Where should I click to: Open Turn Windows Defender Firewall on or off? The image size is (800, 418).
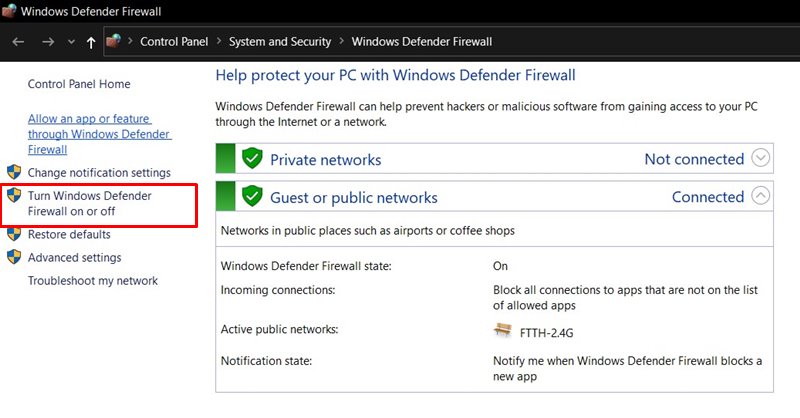click(x=89, y=203)
